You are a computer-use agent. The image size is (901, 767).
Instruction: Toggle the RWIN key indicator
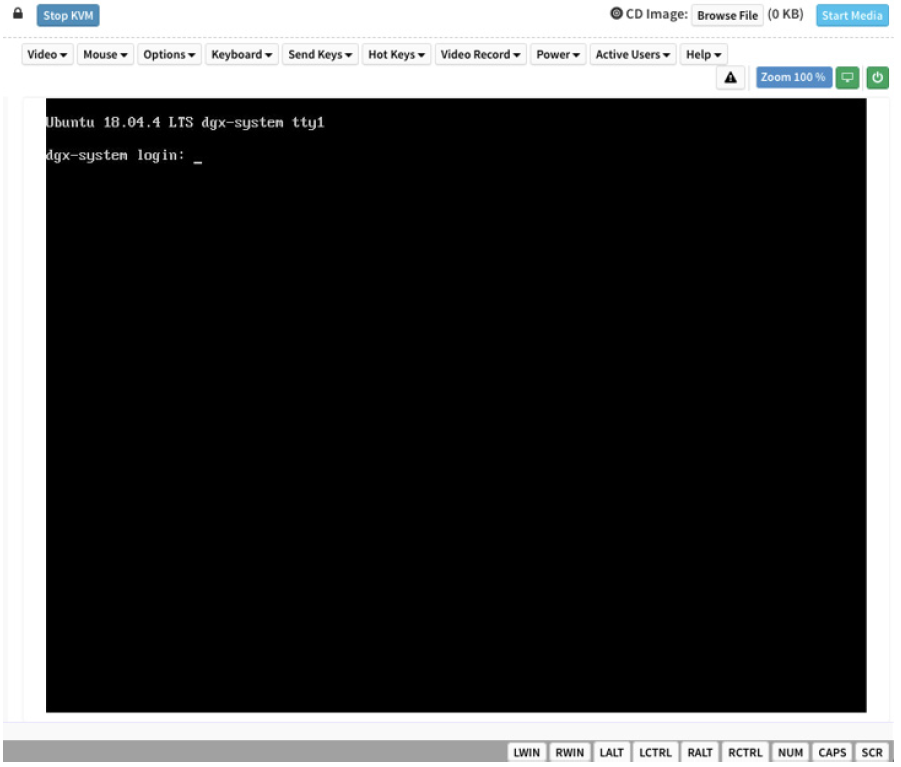tap(569, 752)
